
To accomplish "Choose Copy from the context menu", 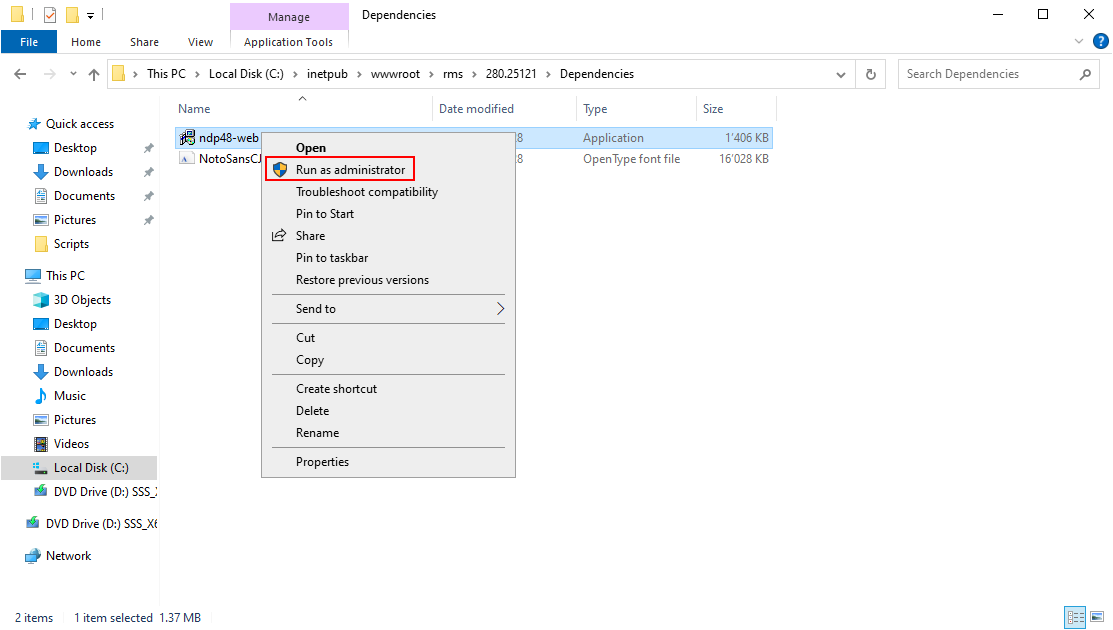I will pyautogui.click(x=388, y=360).
